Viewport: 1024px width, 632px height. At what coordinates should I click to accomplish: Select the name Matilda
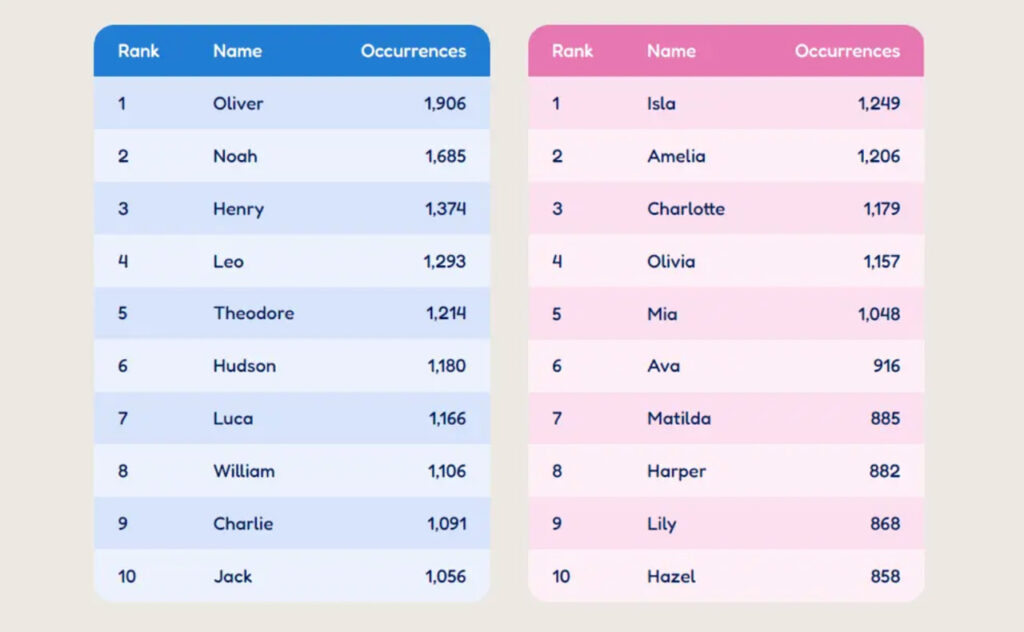pyautogui.click(x=679, y=418)
